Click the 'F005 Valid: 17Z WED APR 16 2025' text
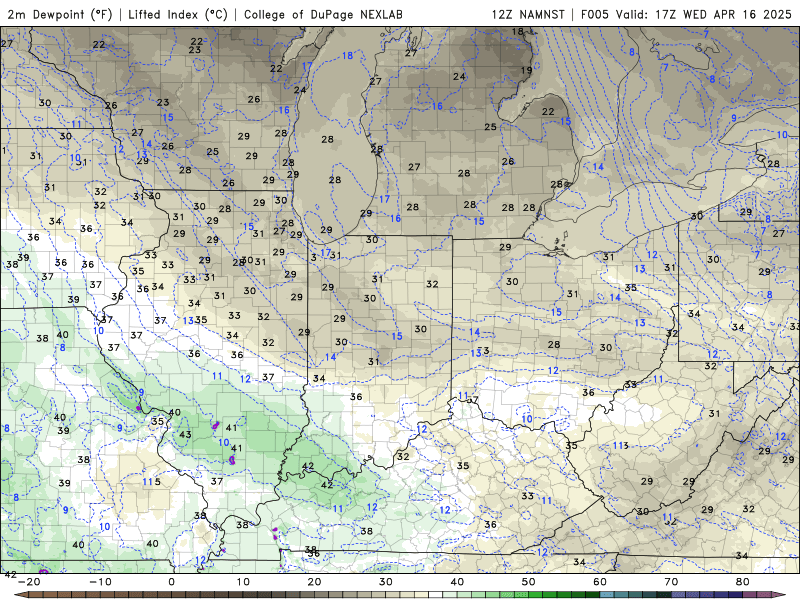This screenshot has height=600, width=800. tap(686, 14)
